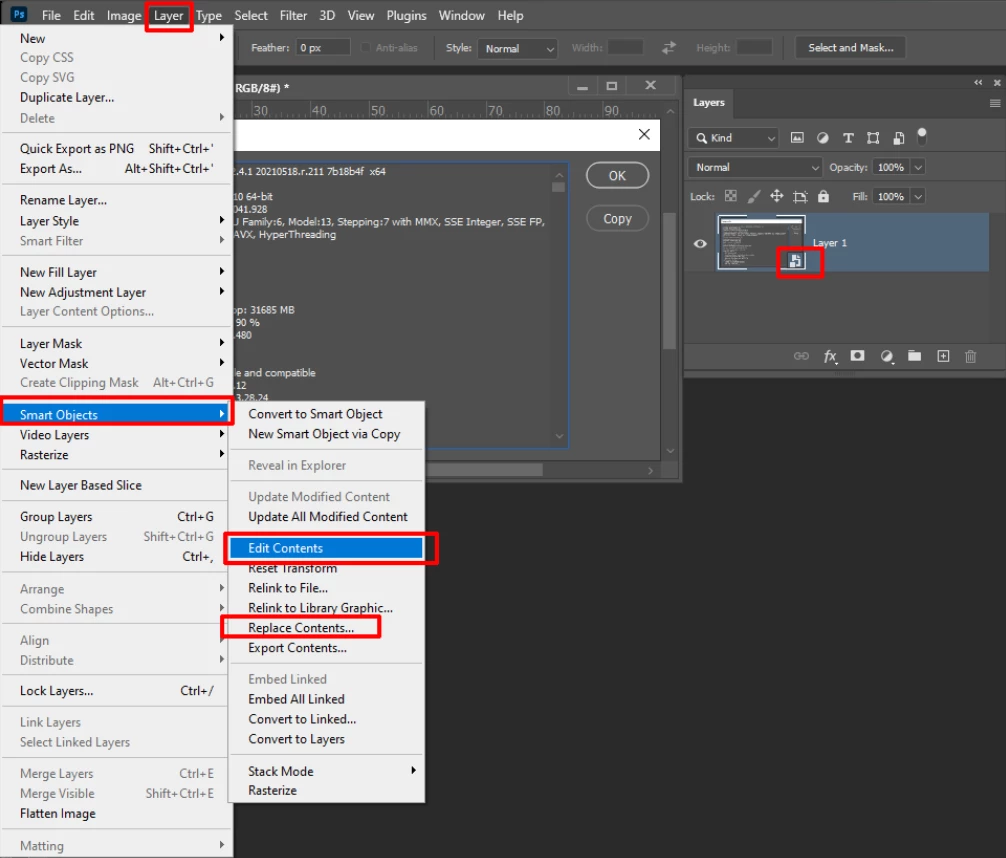Expand the Rasterize submenu in Layer menu
Image resolution: width=1006 pixels, height=858 pixels.
(x=116, y=454)
